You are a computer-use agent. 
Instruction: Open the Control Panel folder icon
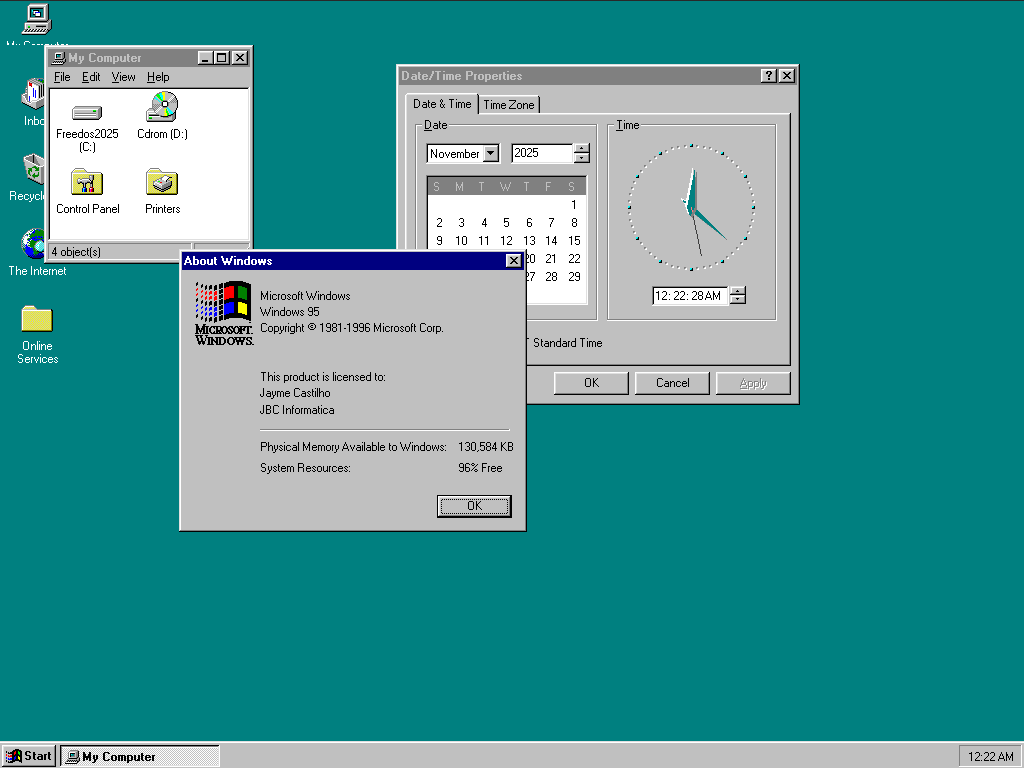pos(87,183)
